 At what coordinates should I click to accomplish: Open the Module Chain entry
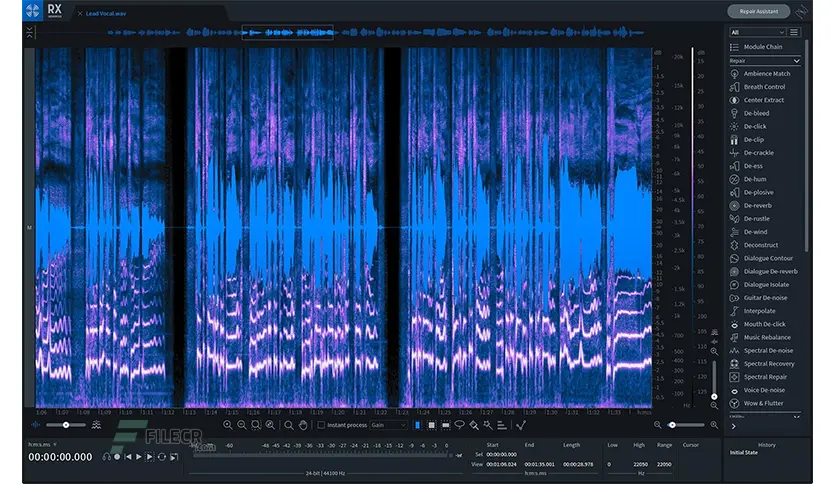point(764,47)
